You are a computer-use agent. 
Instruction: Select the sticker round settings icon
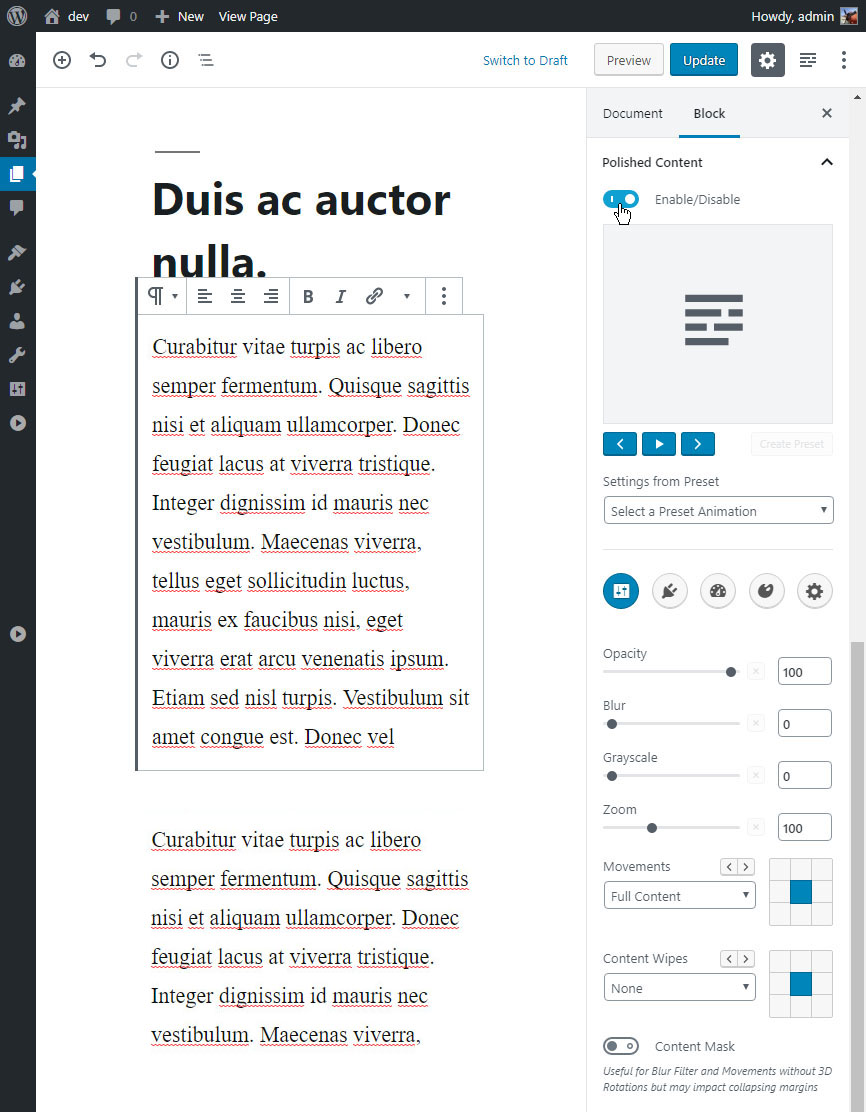point(766,591)
